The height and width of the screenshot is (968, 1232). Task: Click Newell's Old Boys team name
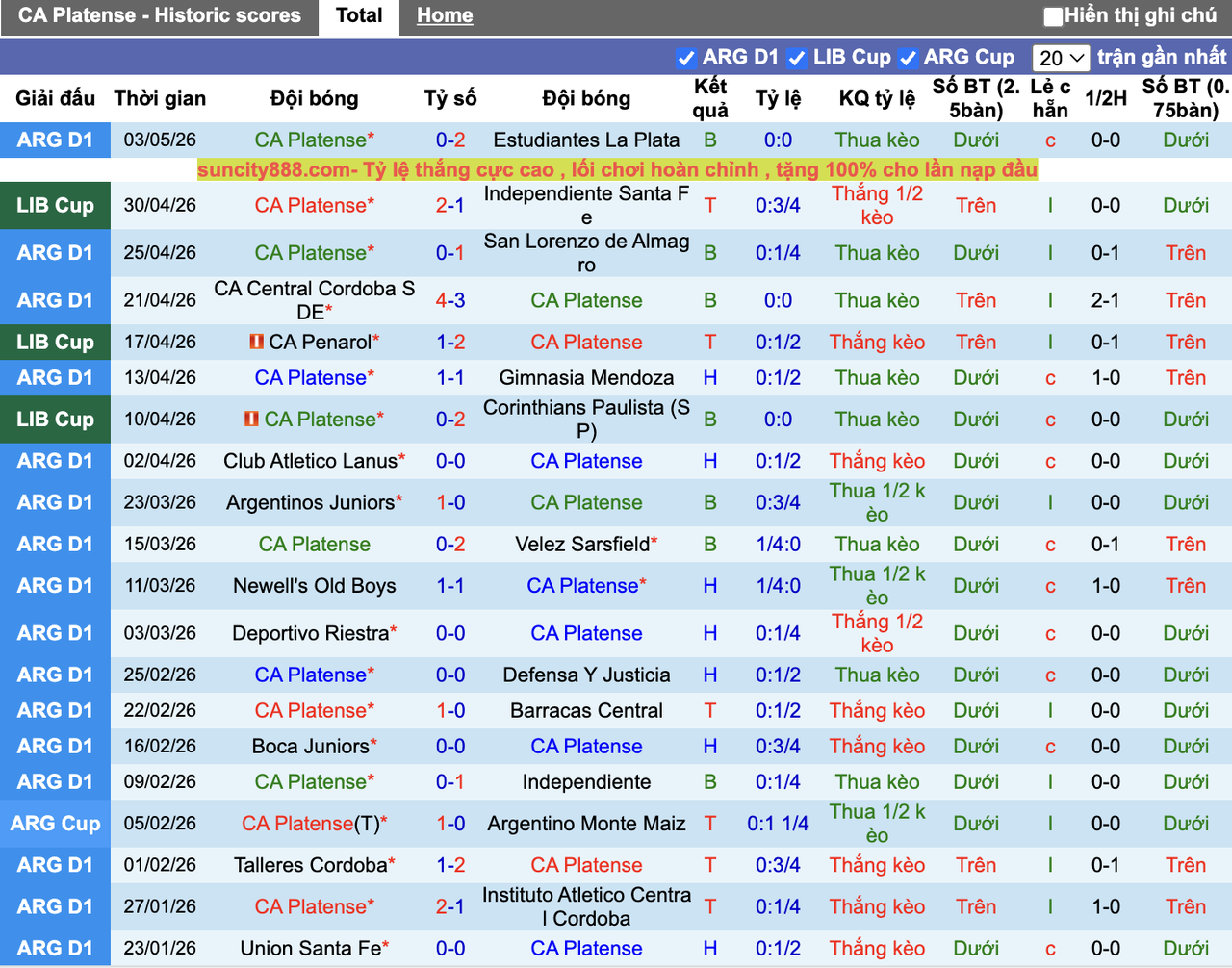click(x=315, y=585)
